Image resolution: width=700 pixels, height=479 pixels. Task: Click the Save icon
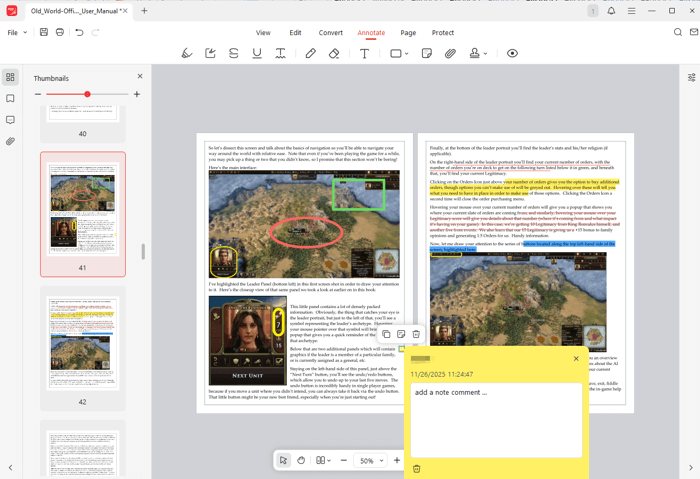[44, 32]
